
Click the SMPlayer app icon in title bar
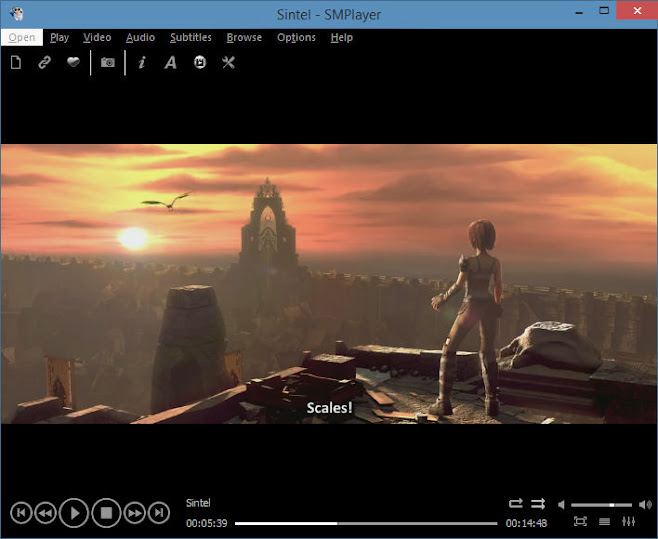(x=16, y=14)
